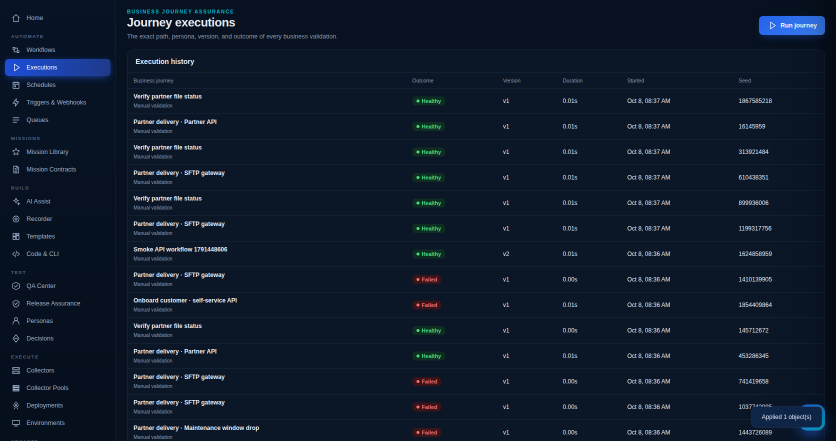The height and width of the screenshot is (441, 836).
Task: Dismiss the Applied 1 object(s) toast
Action: click(786, 417)
